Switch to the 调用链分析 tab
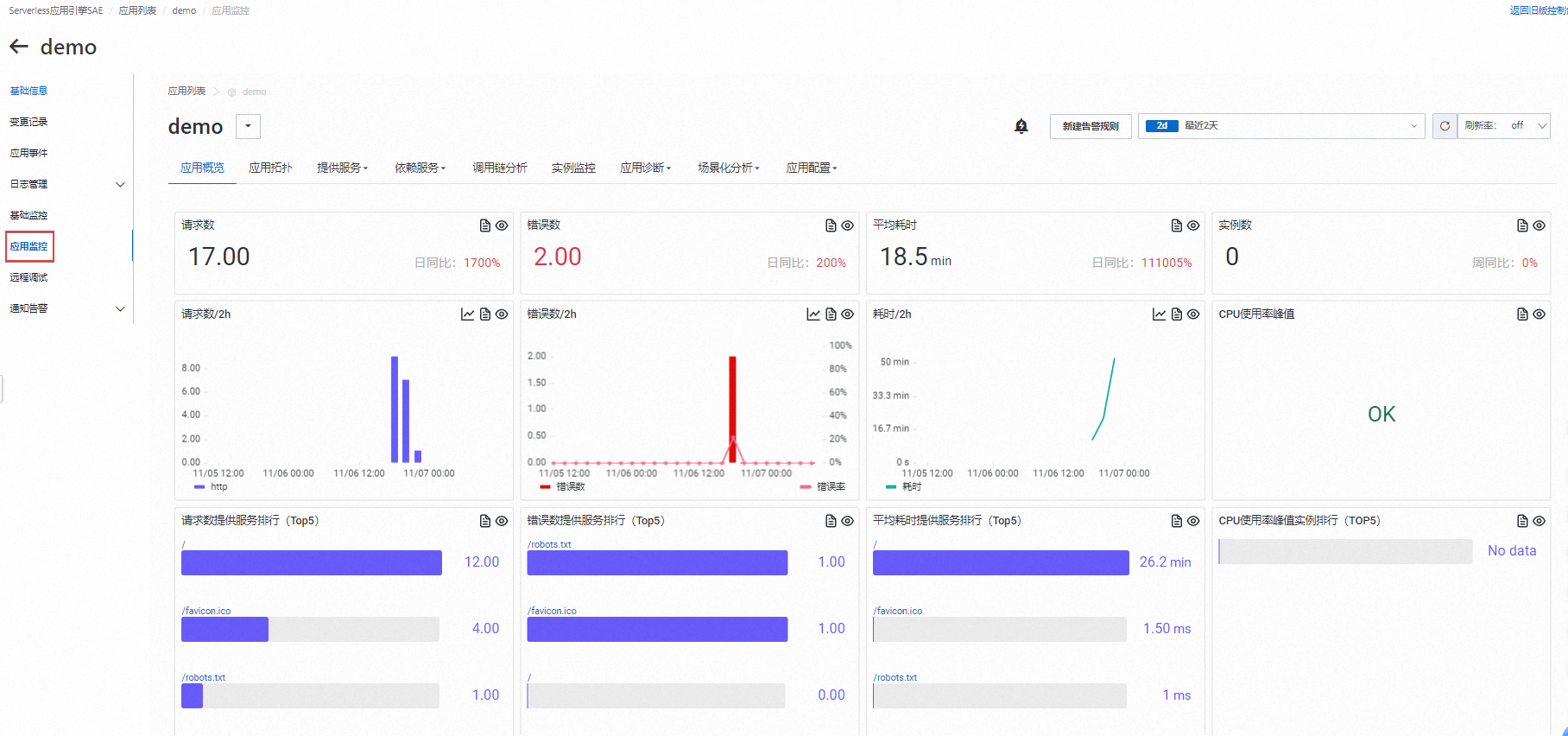 click(x=500, y=168)
